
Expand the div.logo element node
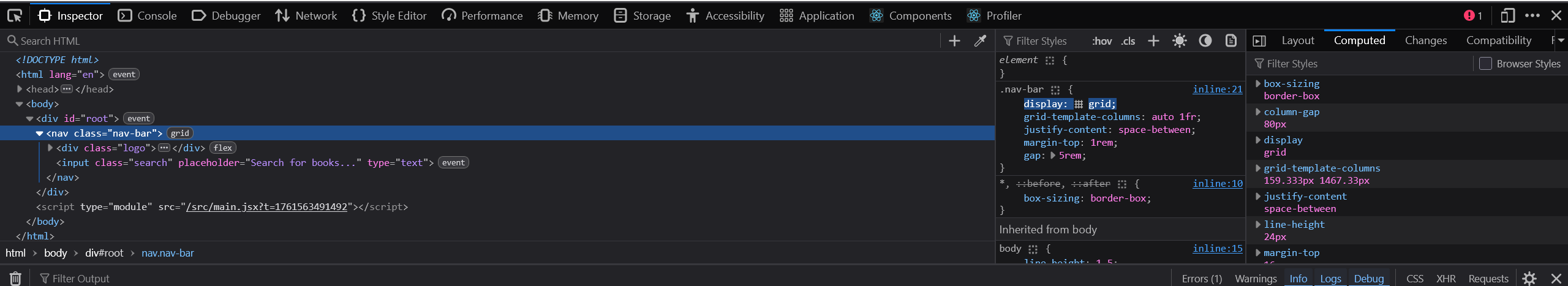pyautogui.click(x=50, y=148)
